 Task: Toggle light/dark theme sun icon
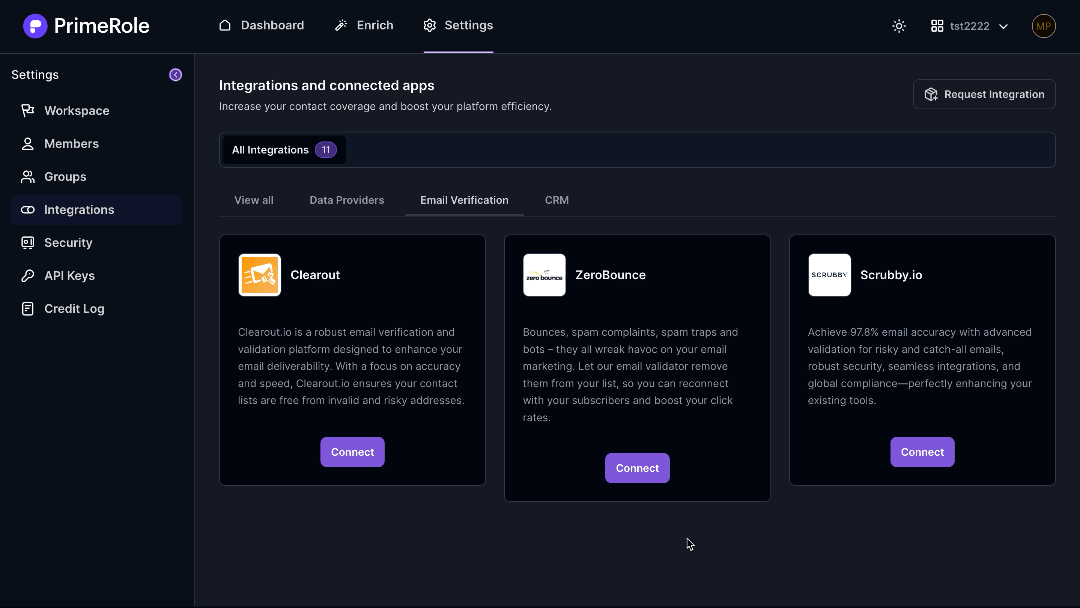point(899,26)
